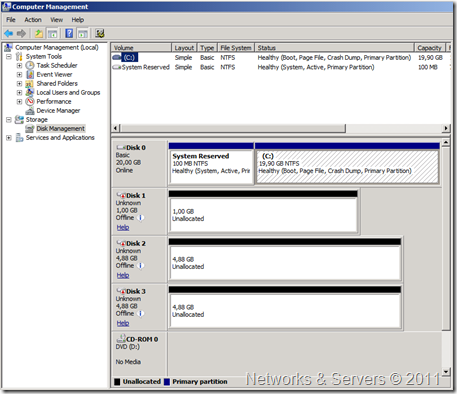This screenshot has width=457, height=394.
Task: Click the volume list scroll right arrow
Action: click(446, 128)
